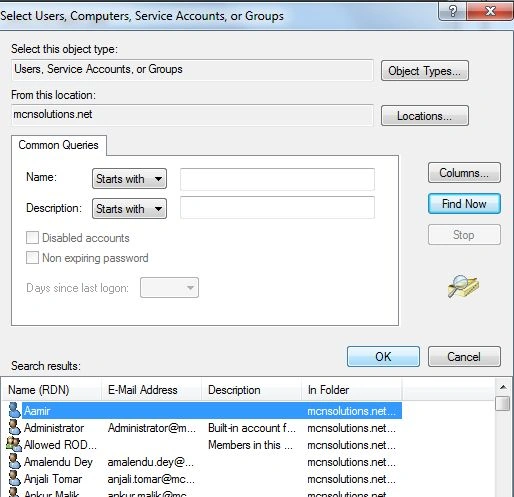
Task: Open the Name Starts with dropdown
Action: pos(129,179)
